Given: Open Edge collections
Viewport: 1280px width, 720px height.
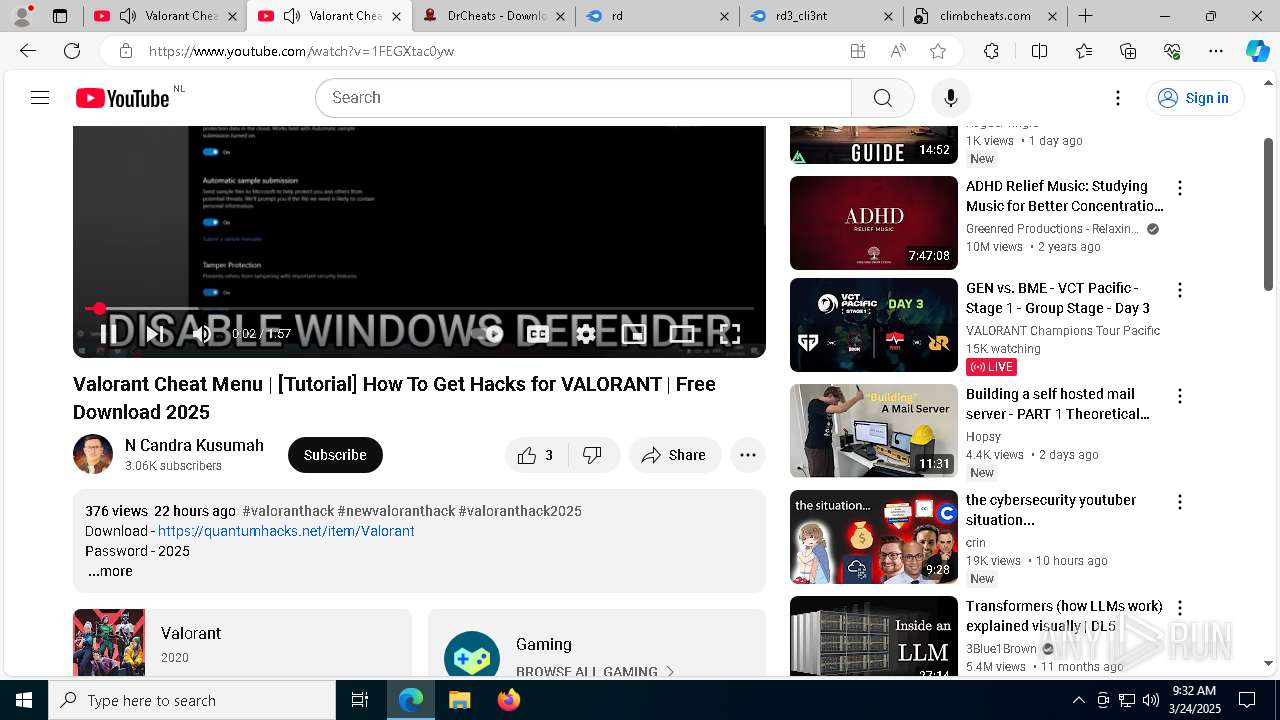Looking at the screenshot, I should click(1128, 51).
